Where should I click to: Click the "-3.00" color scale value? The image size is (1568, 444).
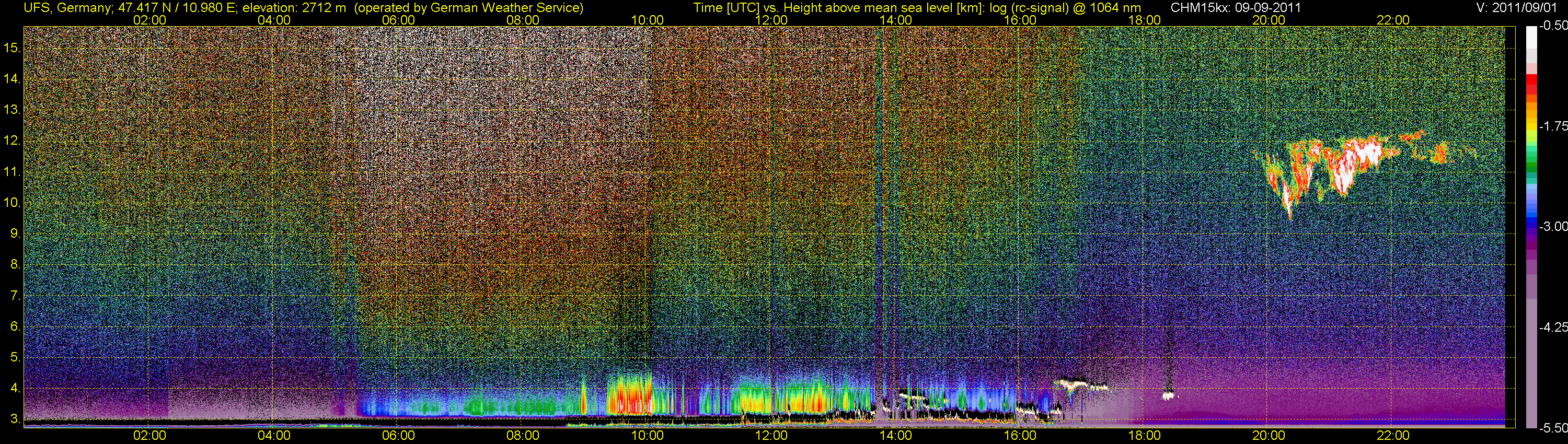1553,227
